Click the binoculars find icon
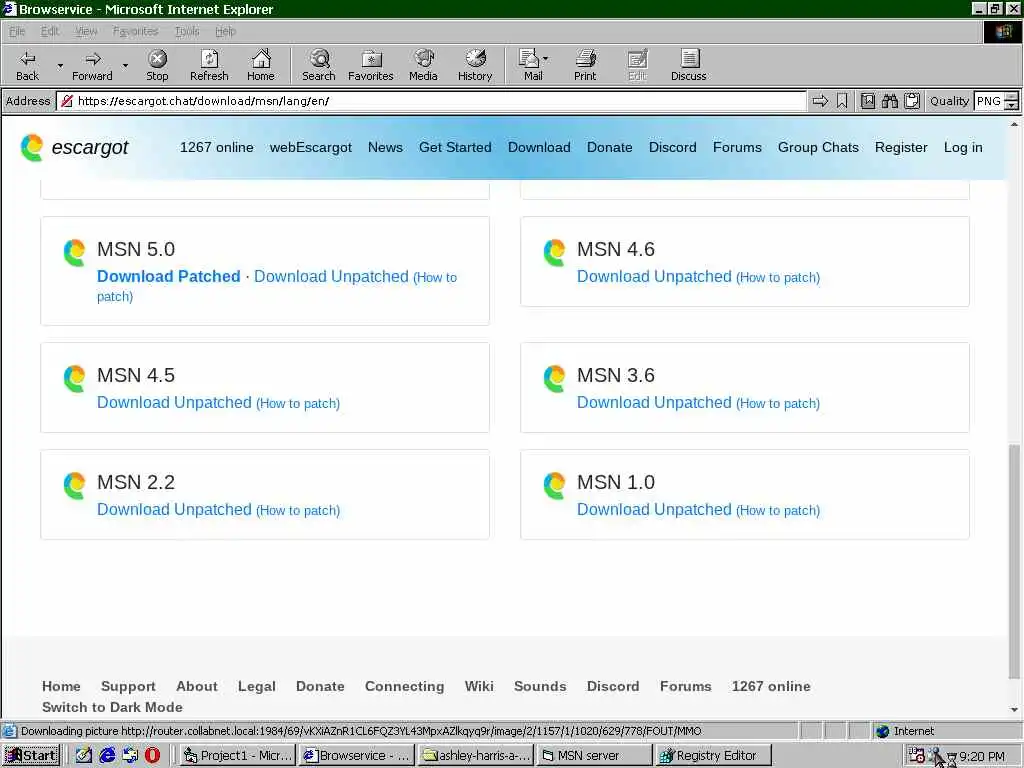This screenshot has height=768, width=1024. 889,101
